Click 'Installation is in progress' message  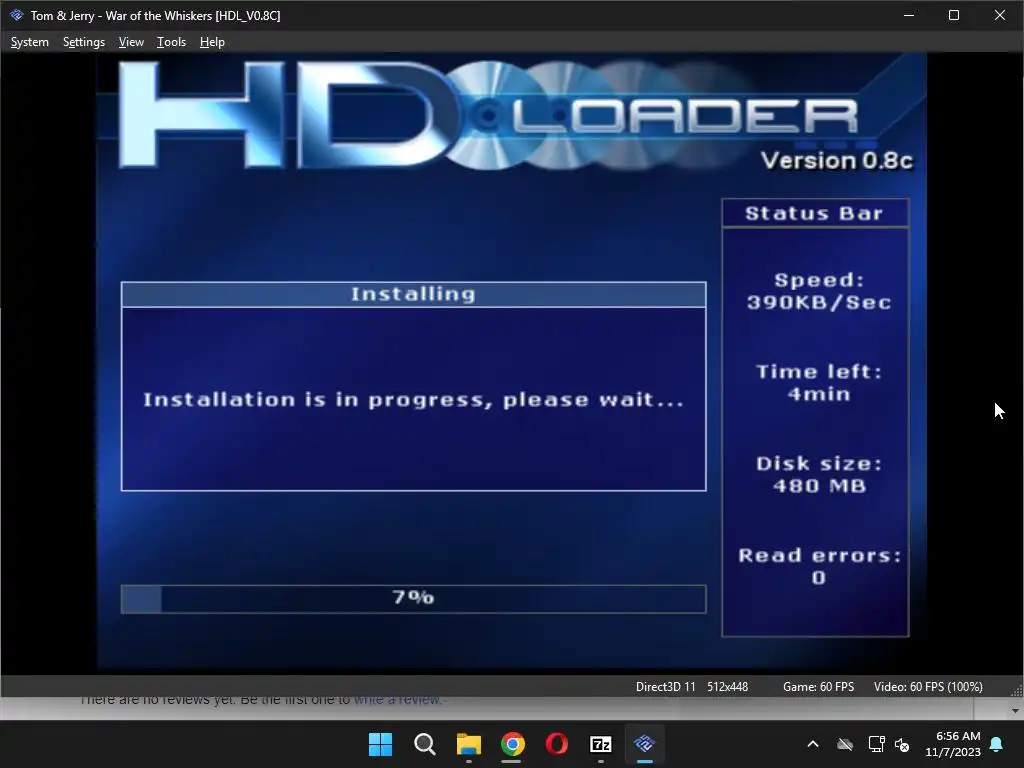point(413,400)
